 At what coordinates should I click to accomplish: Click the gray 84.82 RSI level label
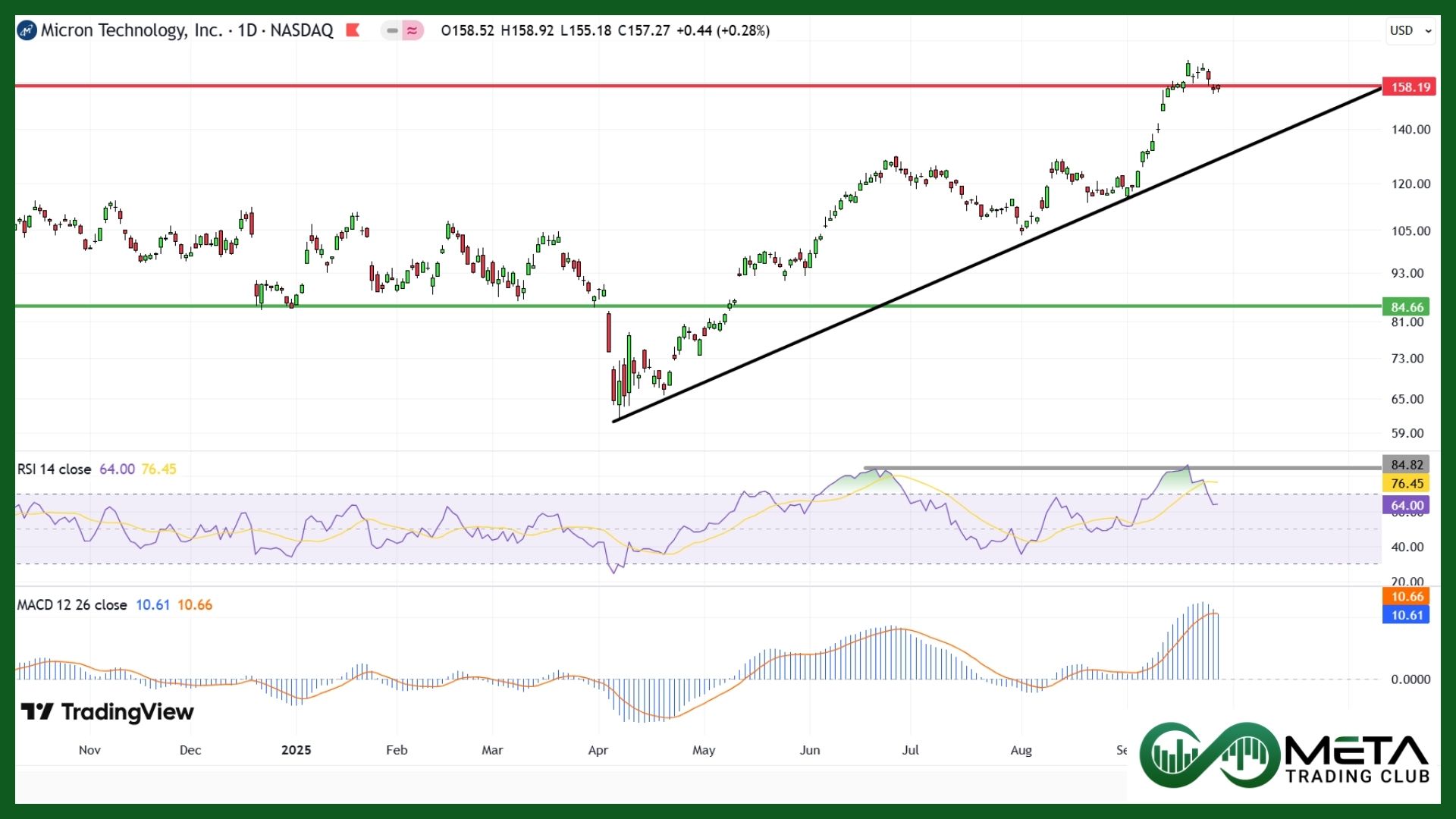(x=1407, y=465)
